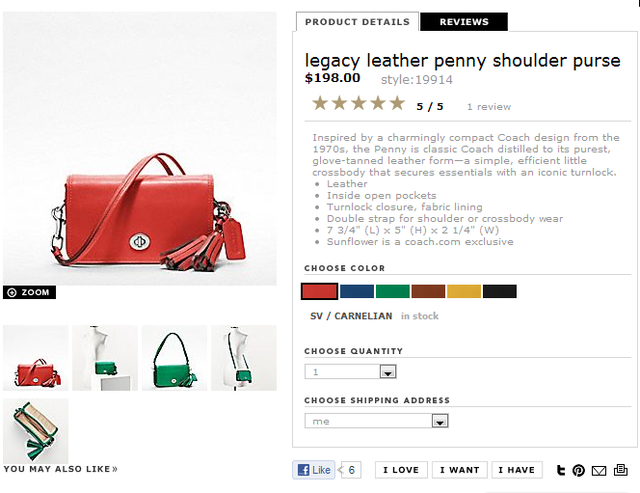Print page using printer icon
Viewport: 640px width, 493px height.
pos(620,470)
